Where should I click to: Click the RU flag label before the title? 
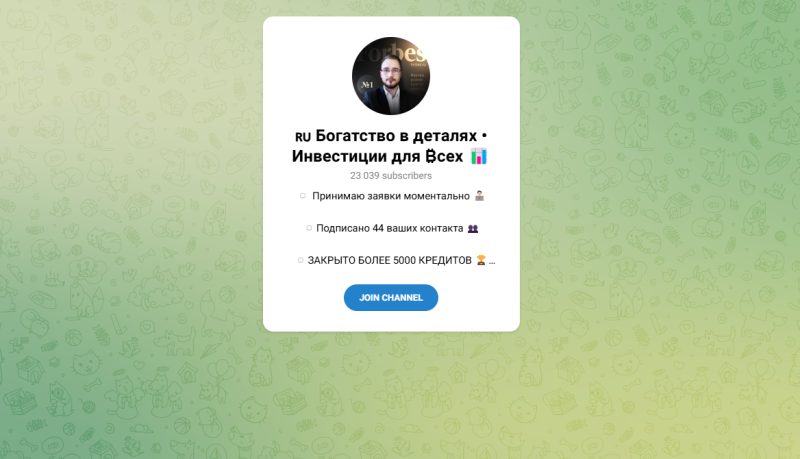[303, 137]
